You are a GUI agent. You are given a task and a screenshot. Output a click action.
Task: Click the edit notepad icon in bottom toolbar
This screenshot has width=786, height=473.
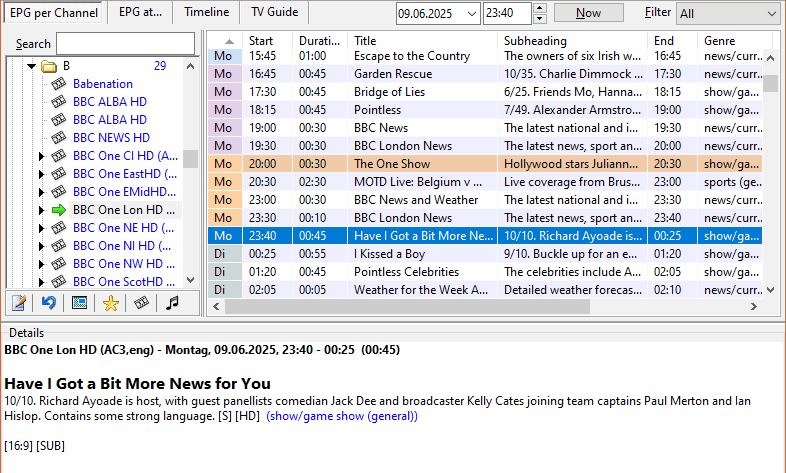tap(18, 303)
